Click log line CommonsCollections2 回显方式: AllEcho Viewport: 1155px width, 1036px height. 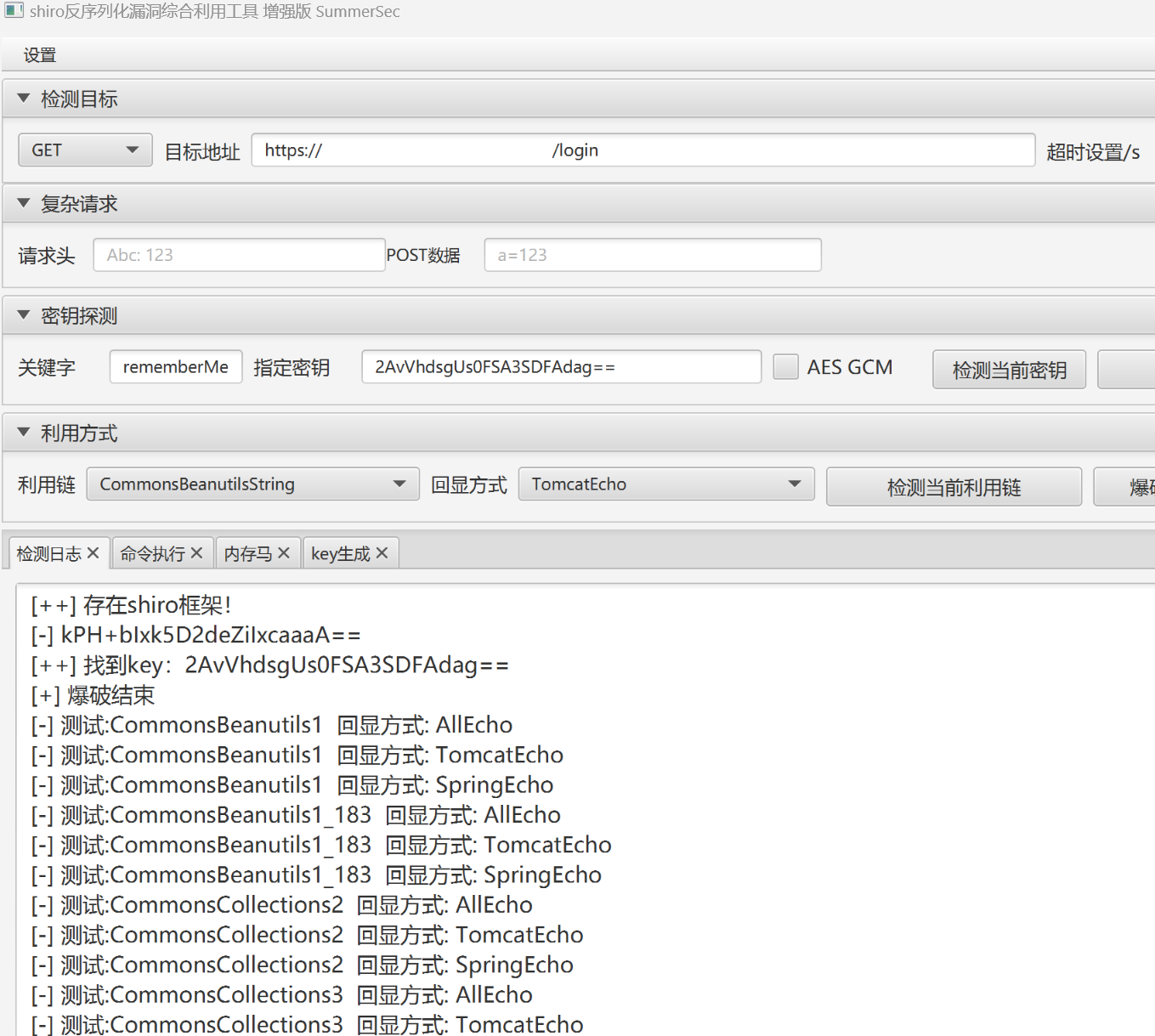[x=281, y=905]
